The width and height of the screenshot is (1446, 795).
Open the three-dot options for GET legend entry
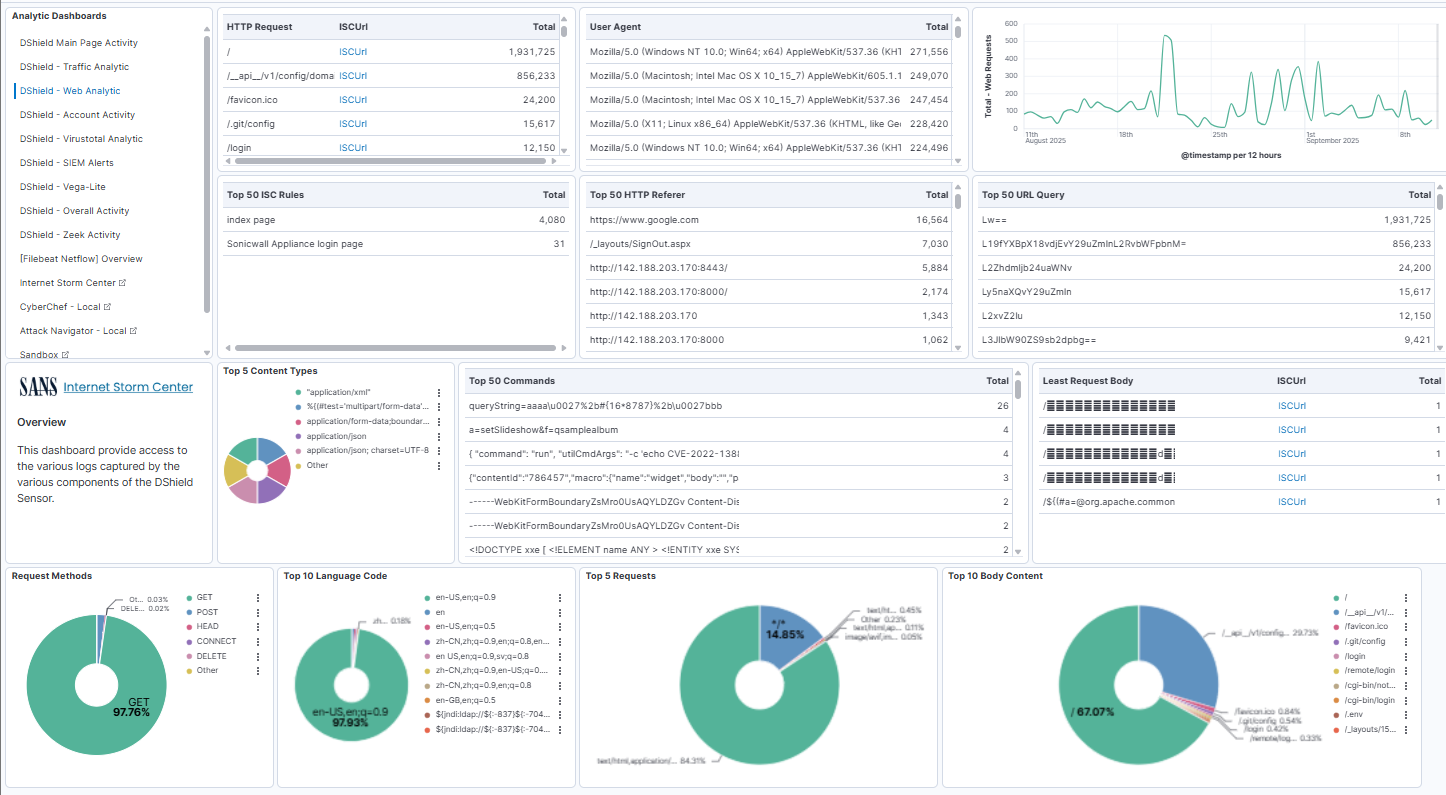pyautogui.click(x=258, y=598)
